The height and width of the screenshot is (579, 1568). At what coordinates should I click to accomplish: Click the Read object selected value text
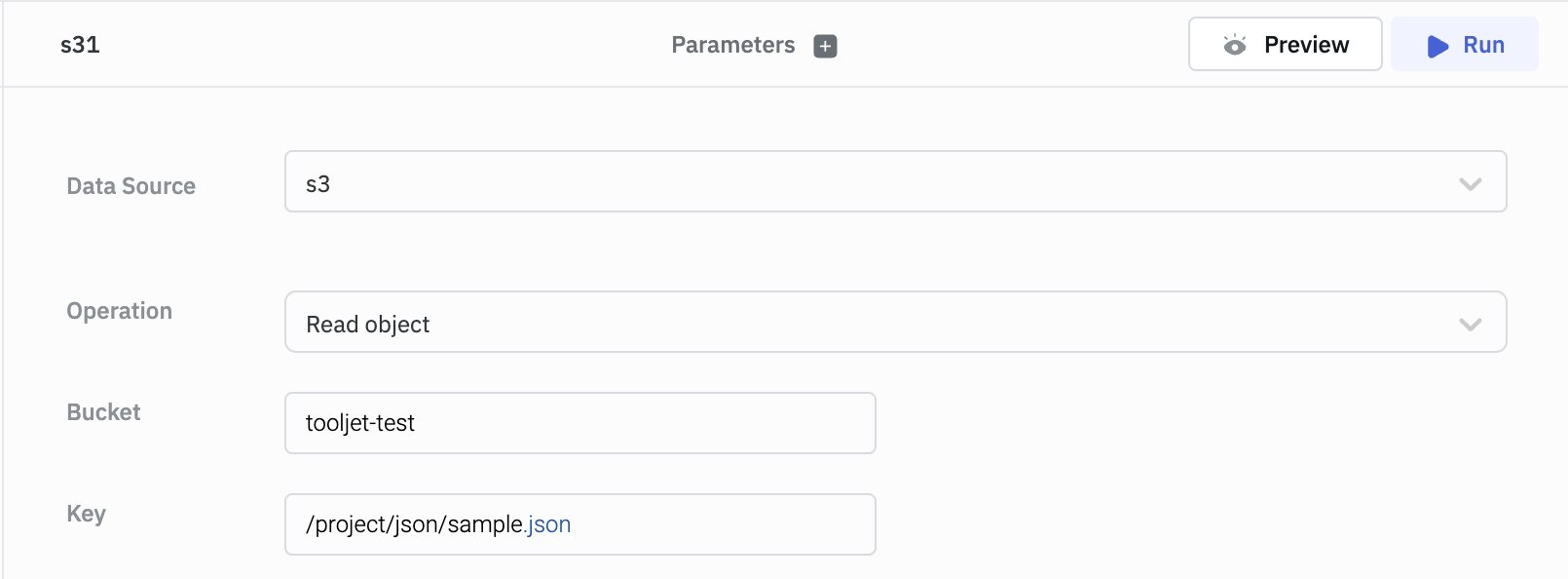pos(367,325)
